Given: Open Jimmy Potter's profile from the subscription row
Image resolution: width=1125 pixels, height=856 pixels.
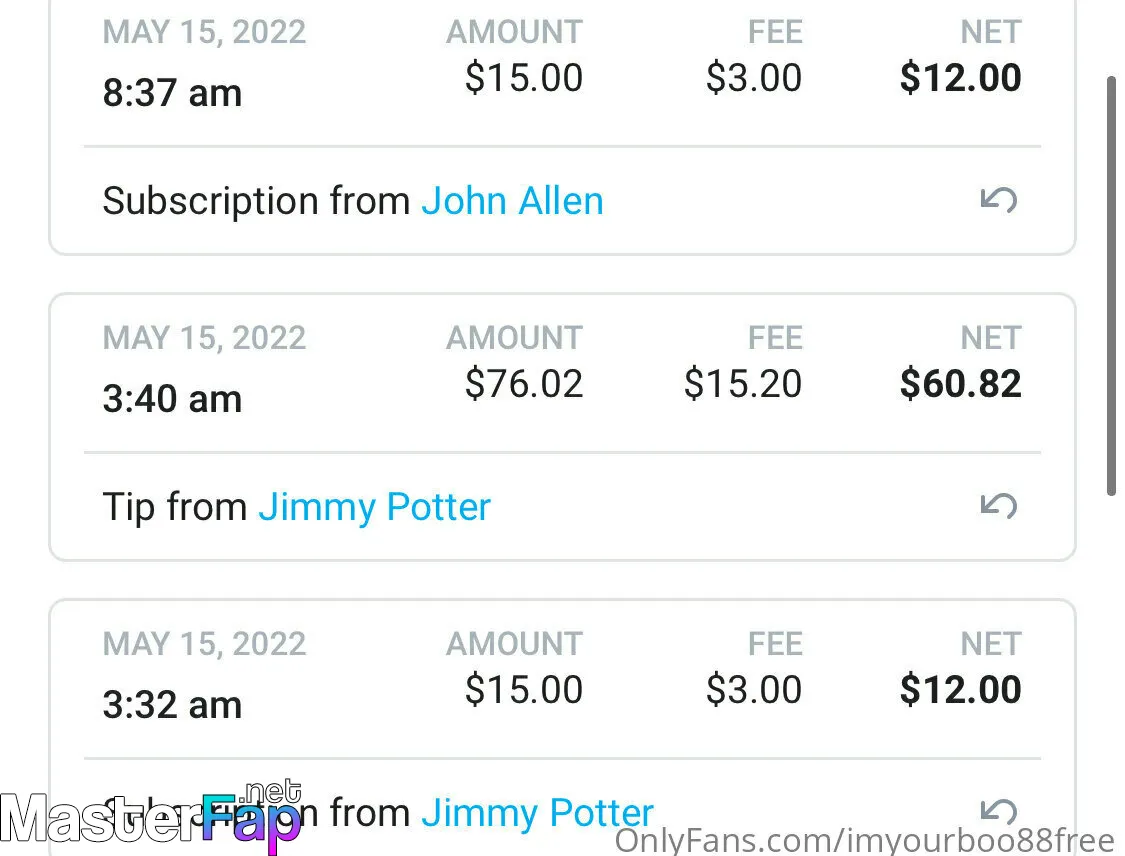Looking at the screenshot, I should (537, 813).
